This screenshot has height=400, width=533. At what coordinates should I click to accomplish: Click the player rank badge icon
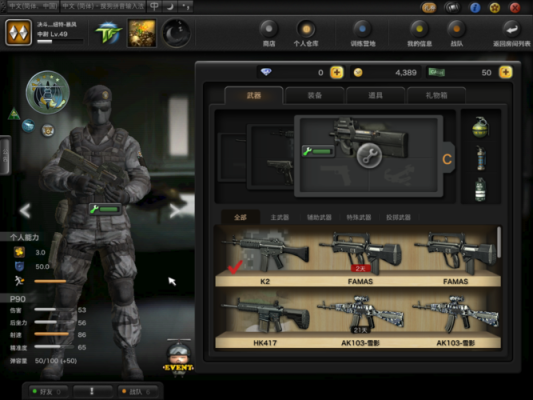(18, 33)
